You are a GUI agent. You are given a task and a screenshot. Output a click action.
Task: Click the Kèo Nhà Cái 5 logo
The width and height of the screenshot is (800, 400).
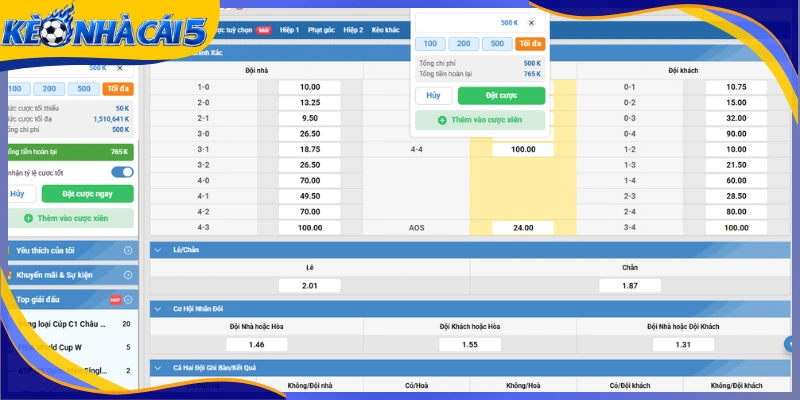coord(104,28)
